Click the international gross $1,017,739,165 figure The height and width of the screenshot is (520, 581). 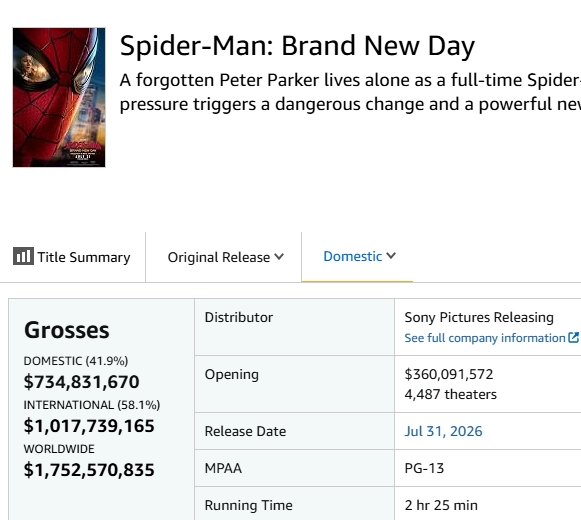pos(89,425)
